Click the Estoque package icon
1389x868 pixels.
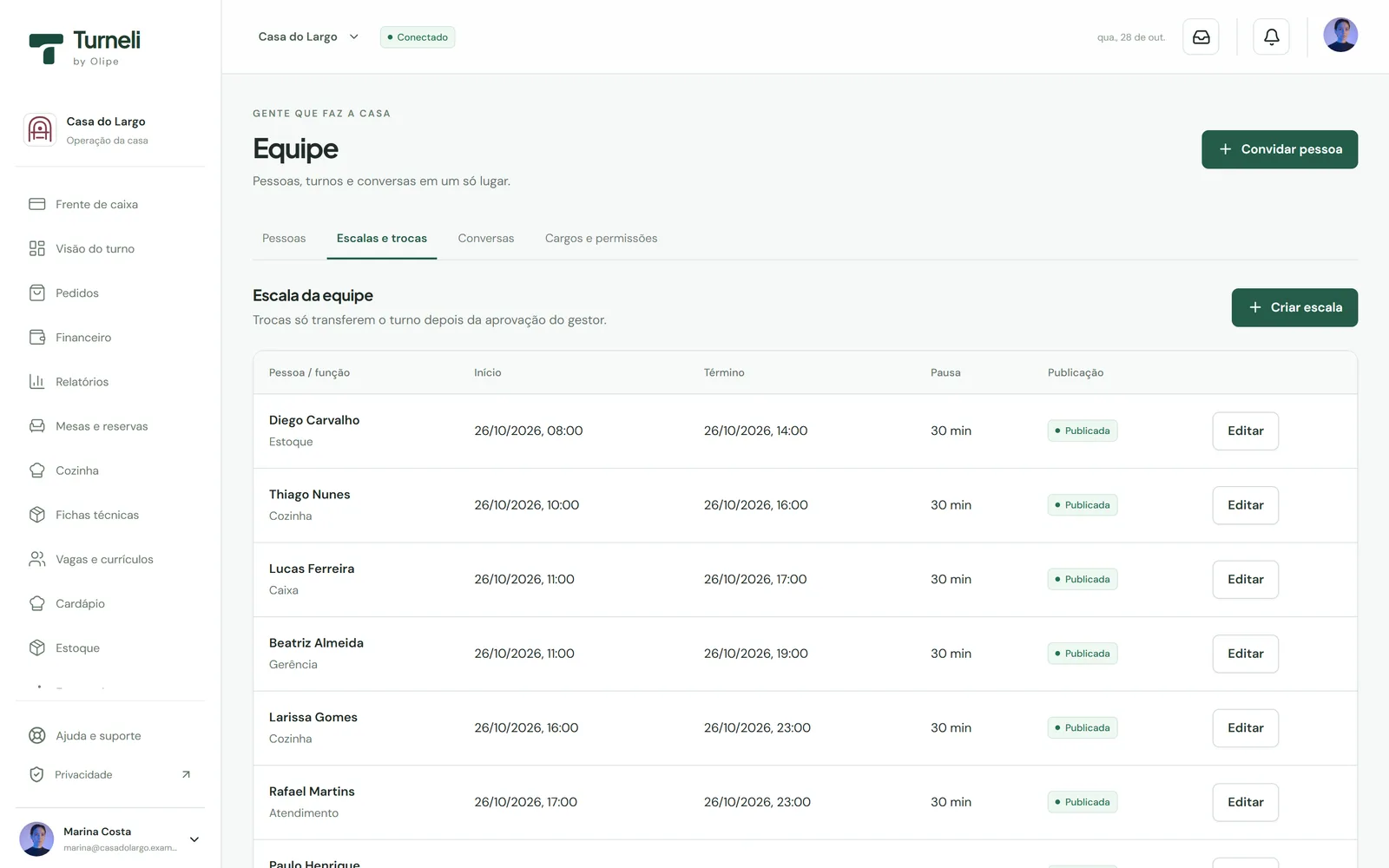click(37, 648)
